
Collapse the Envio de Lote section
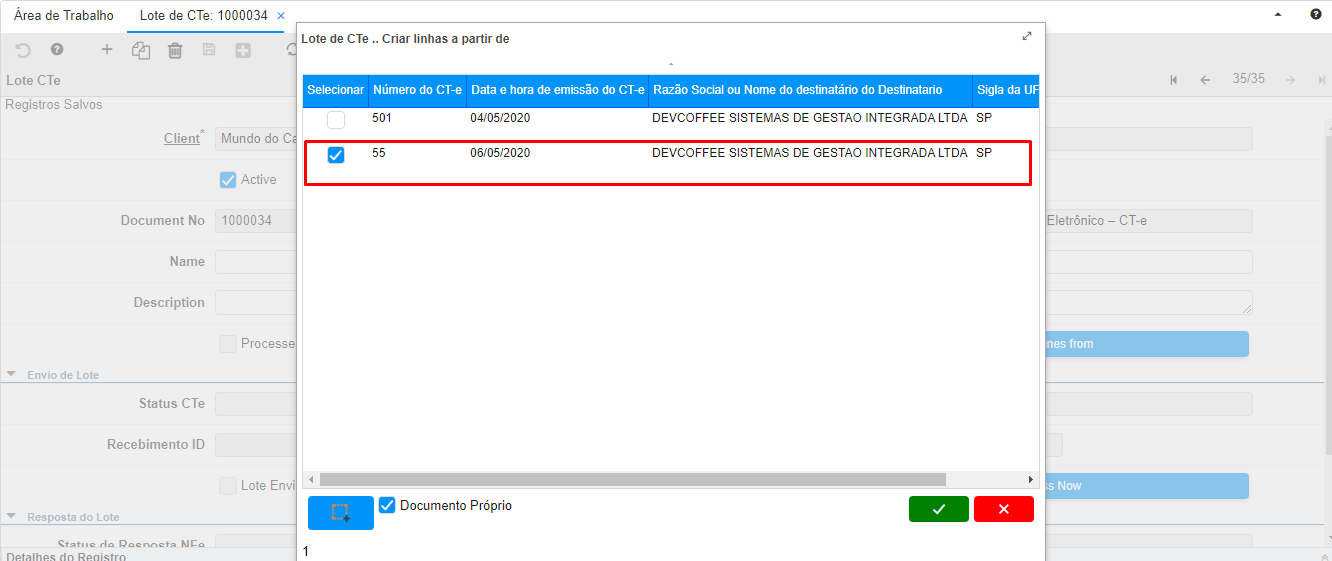(x=12, y=374)
